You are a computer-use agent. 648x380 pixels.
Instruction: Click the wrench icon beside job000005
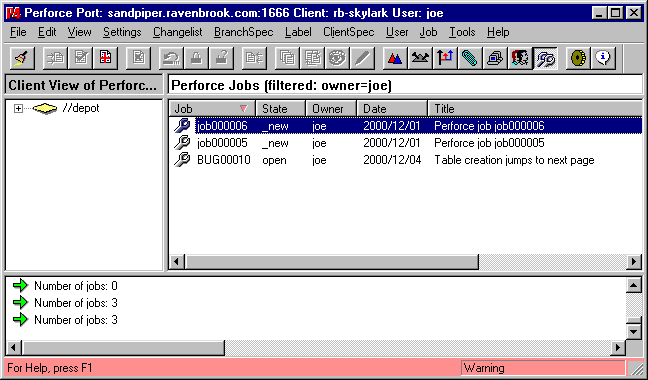[182, 142]
